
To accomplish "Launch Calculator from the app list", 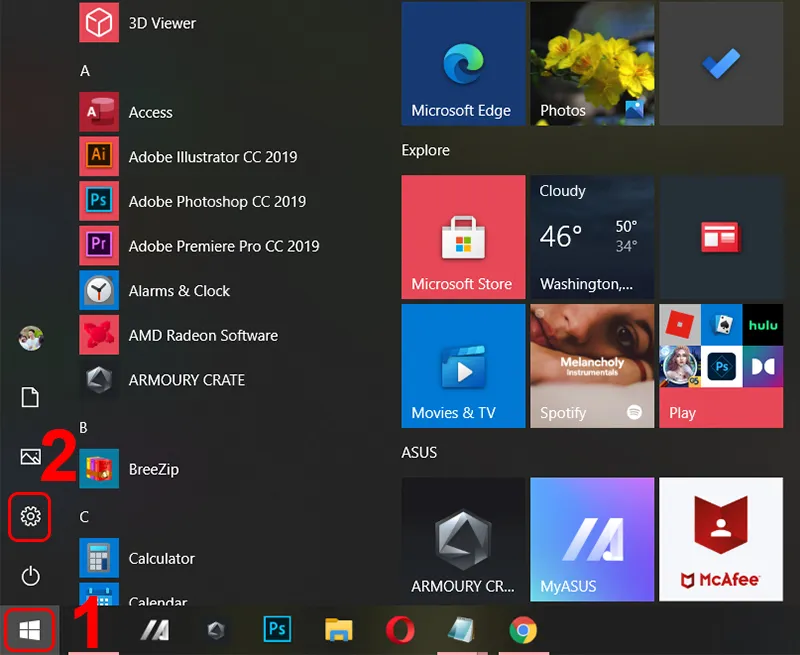I will click(x=160, y=558).
